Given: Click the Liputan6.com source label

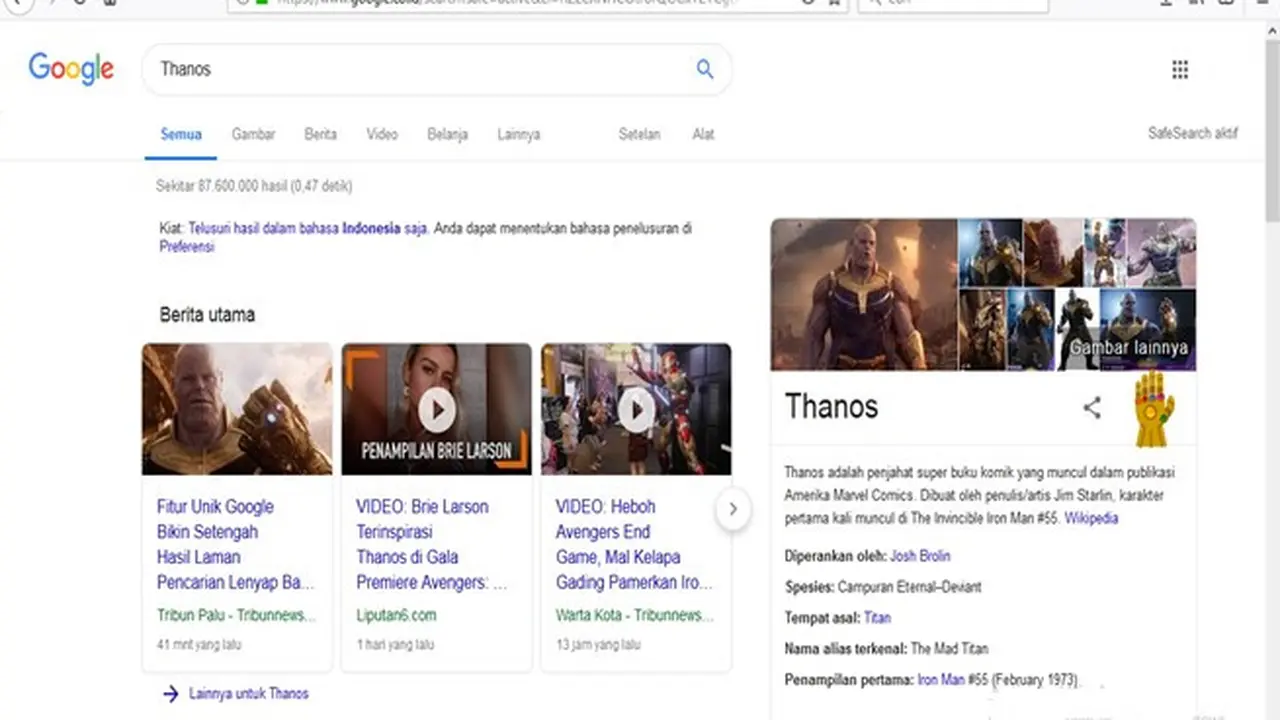Looking at the screenshot, I should point(396,615).
